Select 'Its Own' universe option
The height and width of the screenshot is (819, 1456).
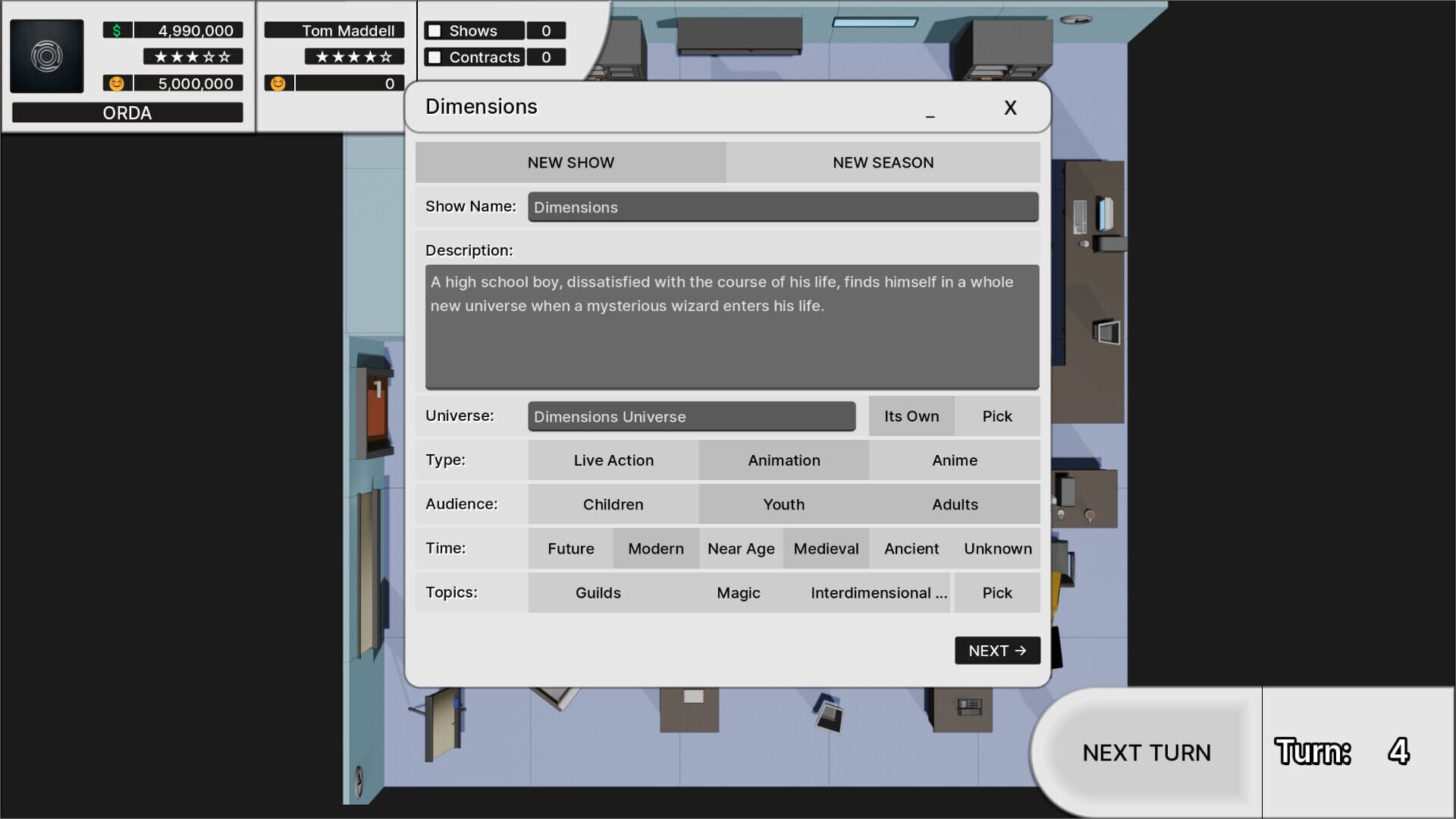[x=911, y=416]
